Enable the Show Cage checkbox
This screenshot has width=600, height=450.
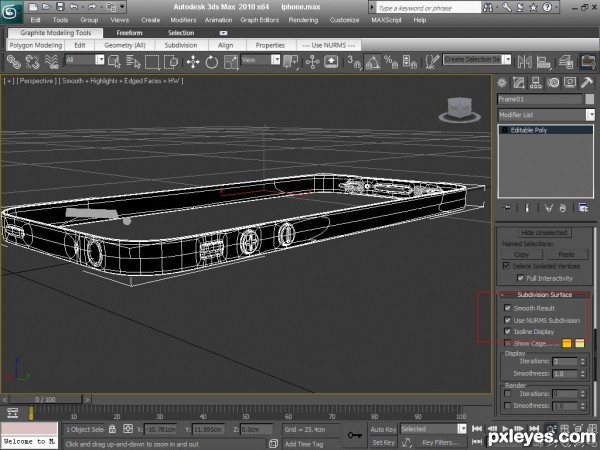point(507,343)
